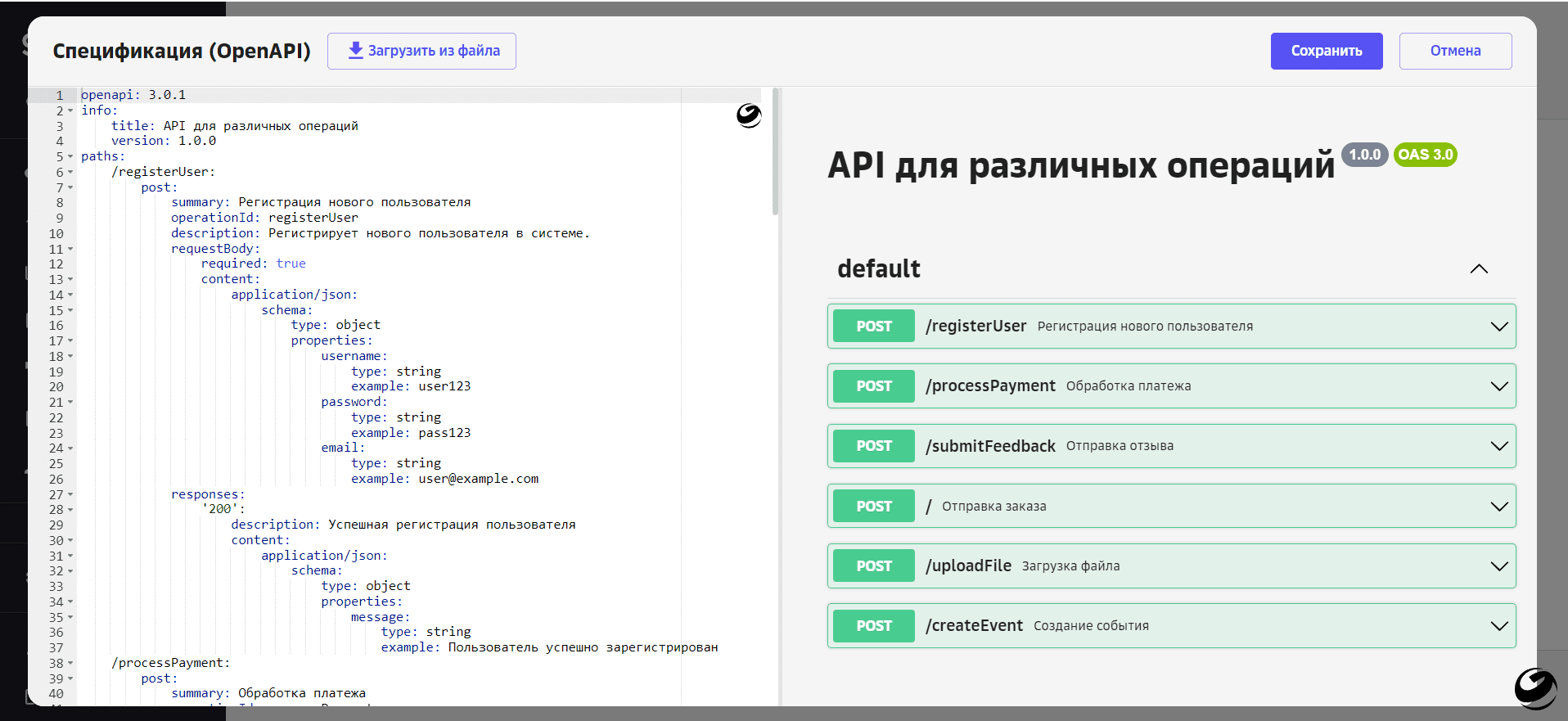The image size is (1568, 721).
Task: Click the example: user@example.com line
Action: pyautogui.click(x=445, y=479)
